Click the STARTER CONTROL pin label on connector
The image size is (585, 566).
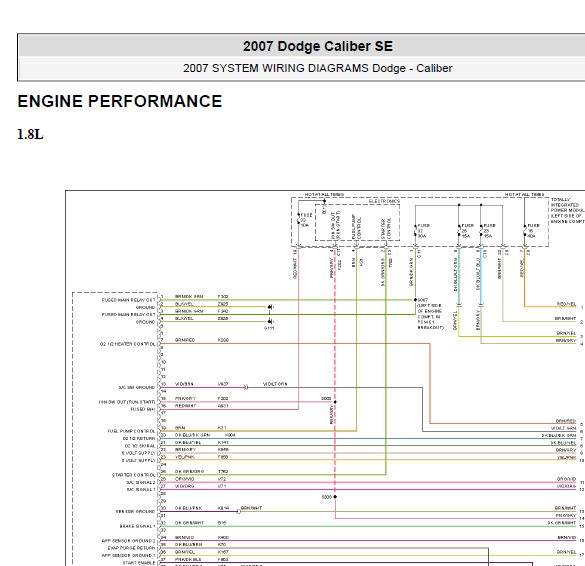point(134,475)
